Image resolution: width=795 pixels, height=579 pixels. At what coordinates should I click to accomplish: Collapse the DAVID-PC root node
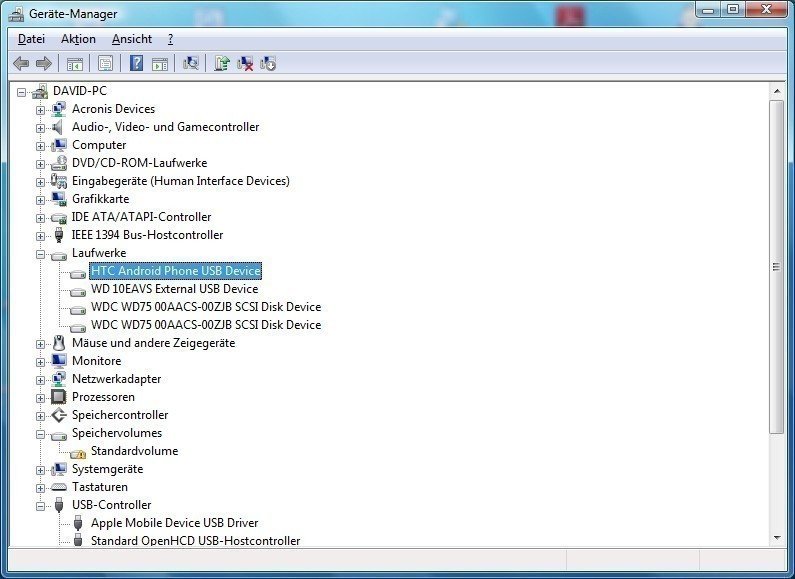pos(21,92)
